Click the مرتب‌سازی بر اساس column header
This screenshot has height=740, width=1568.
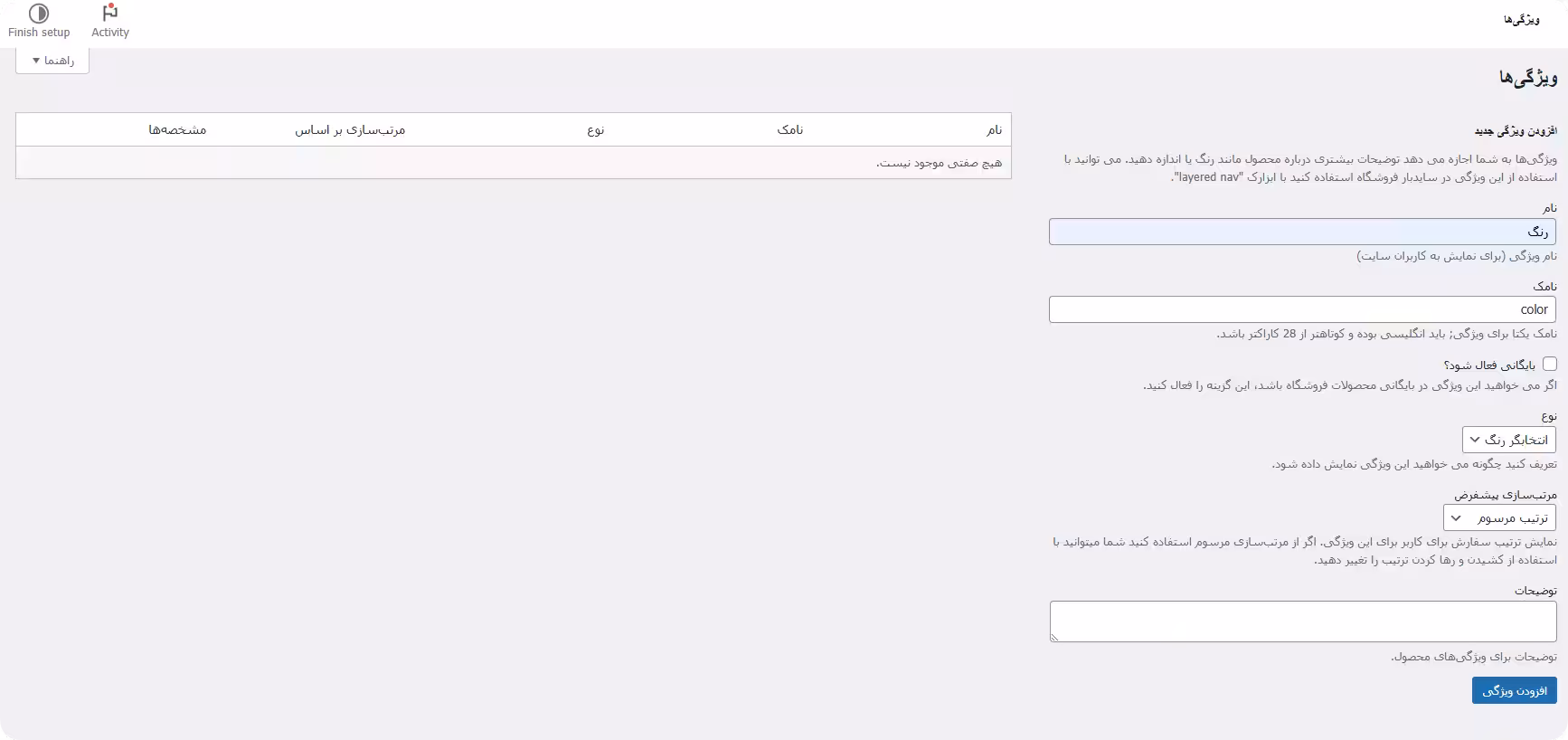click(x=350, y=130)
